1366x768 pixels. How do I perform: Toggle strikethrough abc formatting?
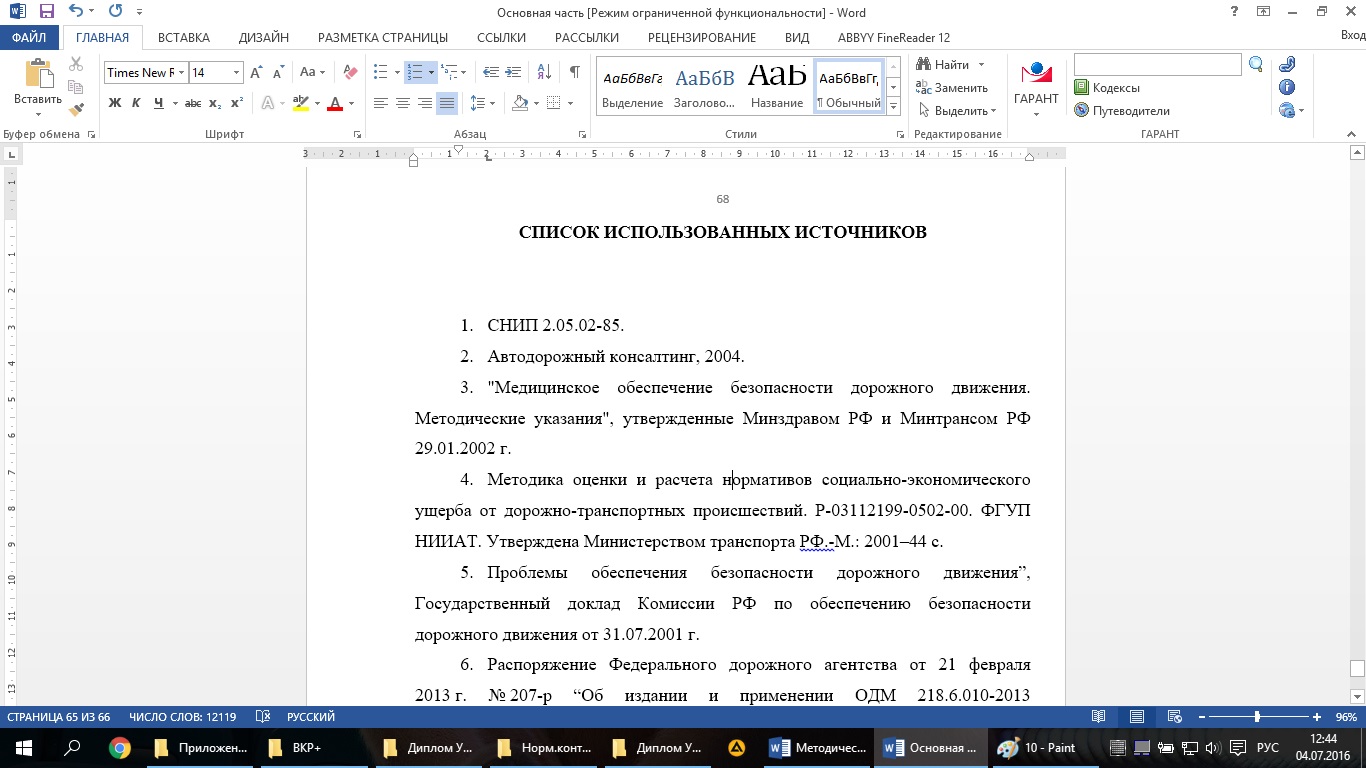click(193, 103)
